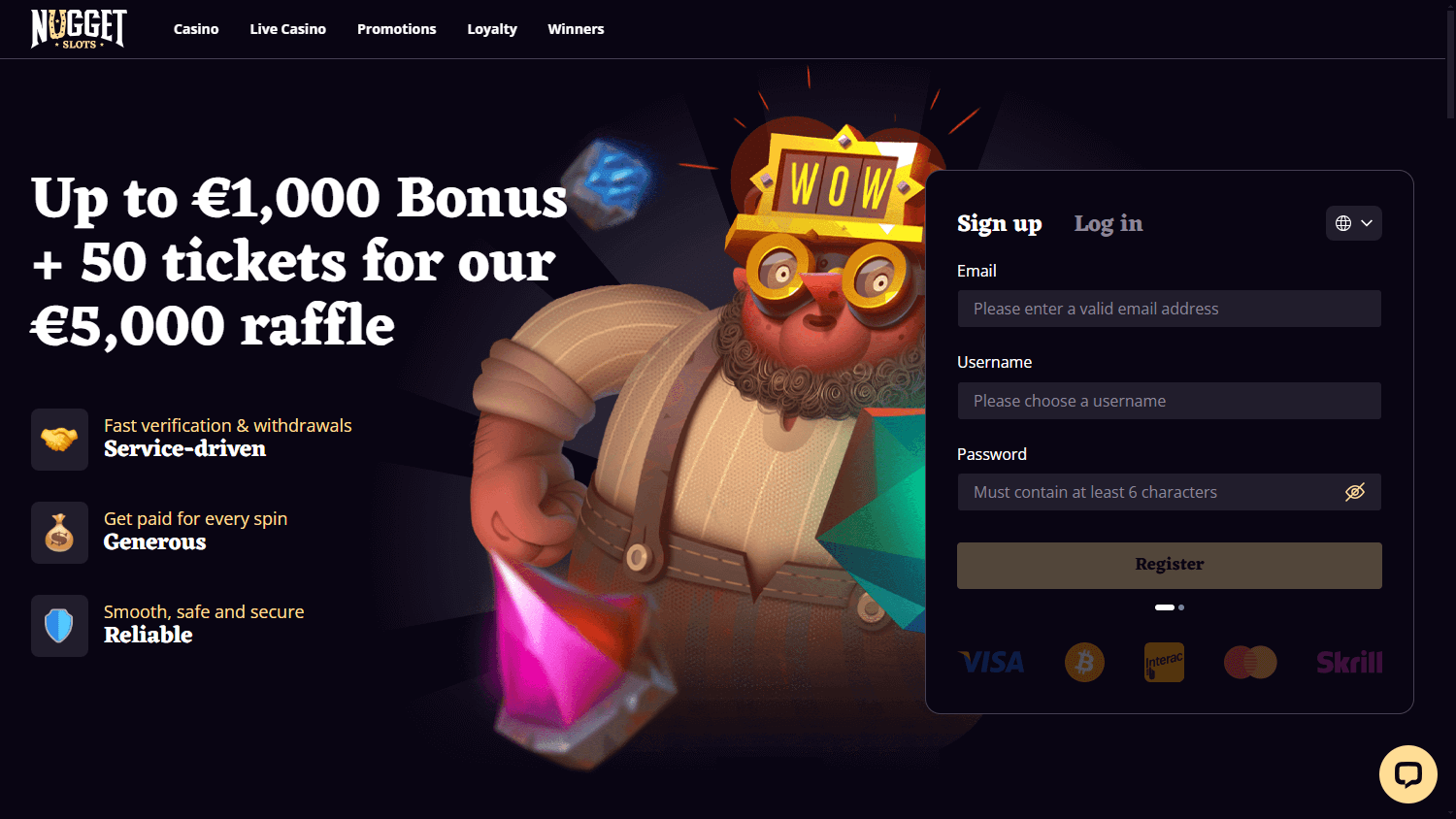The image size is (1456, 819).
Task: Select the Sign up tab
Action: click(999, 224)
